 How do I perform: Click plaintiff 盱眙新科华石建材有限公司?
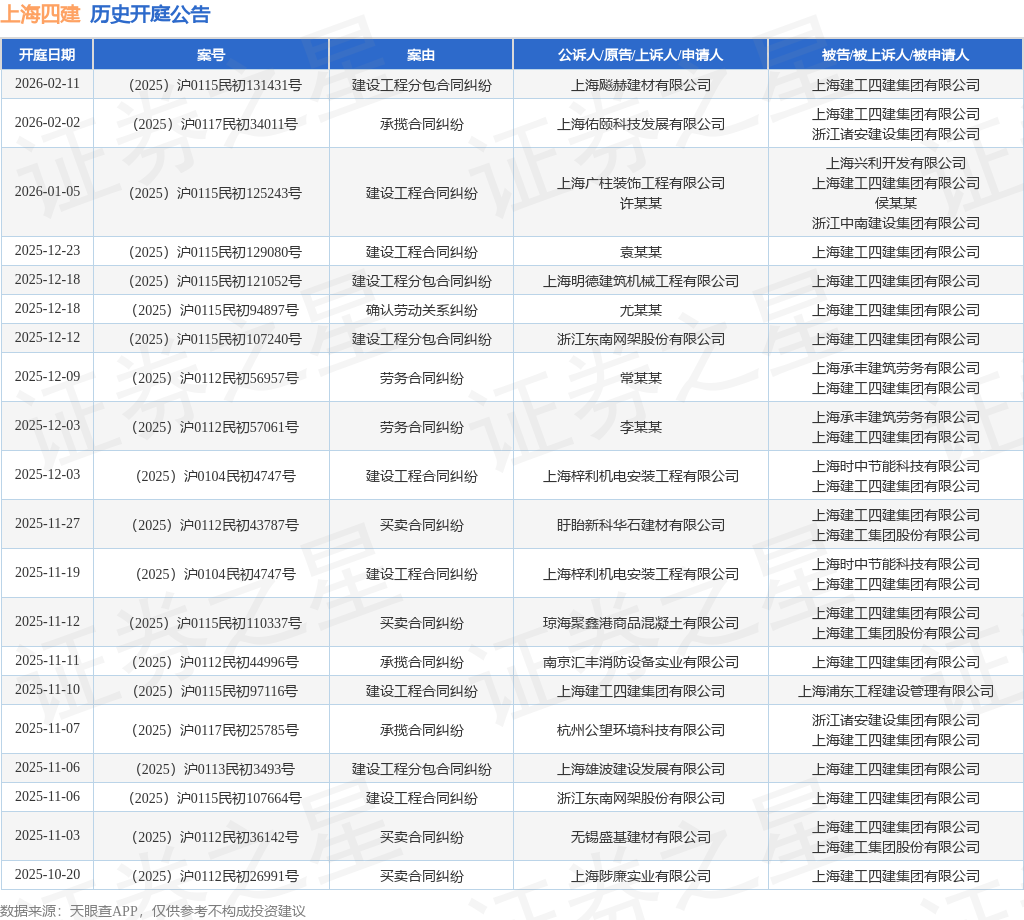[641, 525]
